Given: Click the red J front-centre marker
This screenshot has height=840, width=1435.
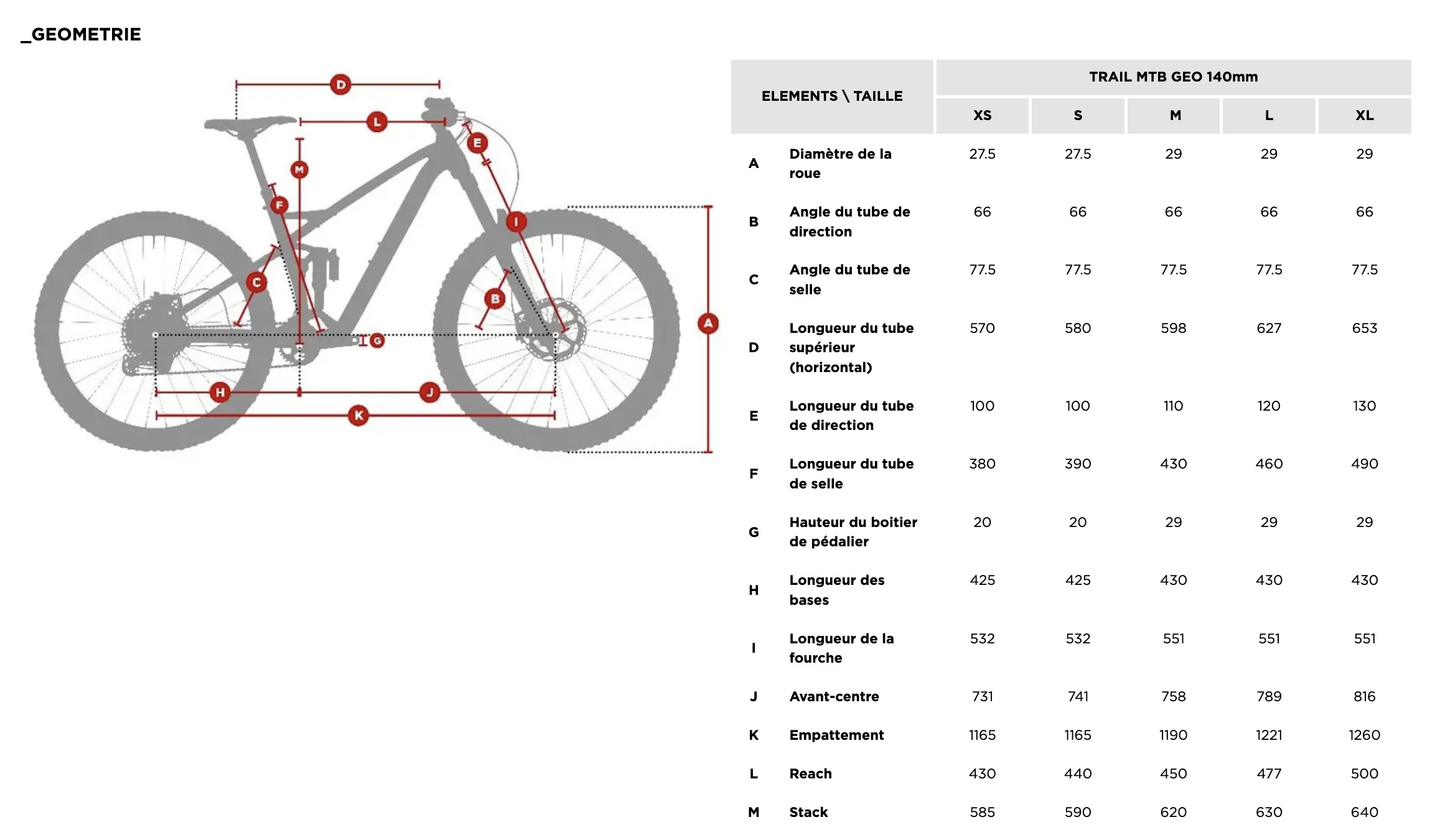Looking at the screenshot, I should coord(429,393).
